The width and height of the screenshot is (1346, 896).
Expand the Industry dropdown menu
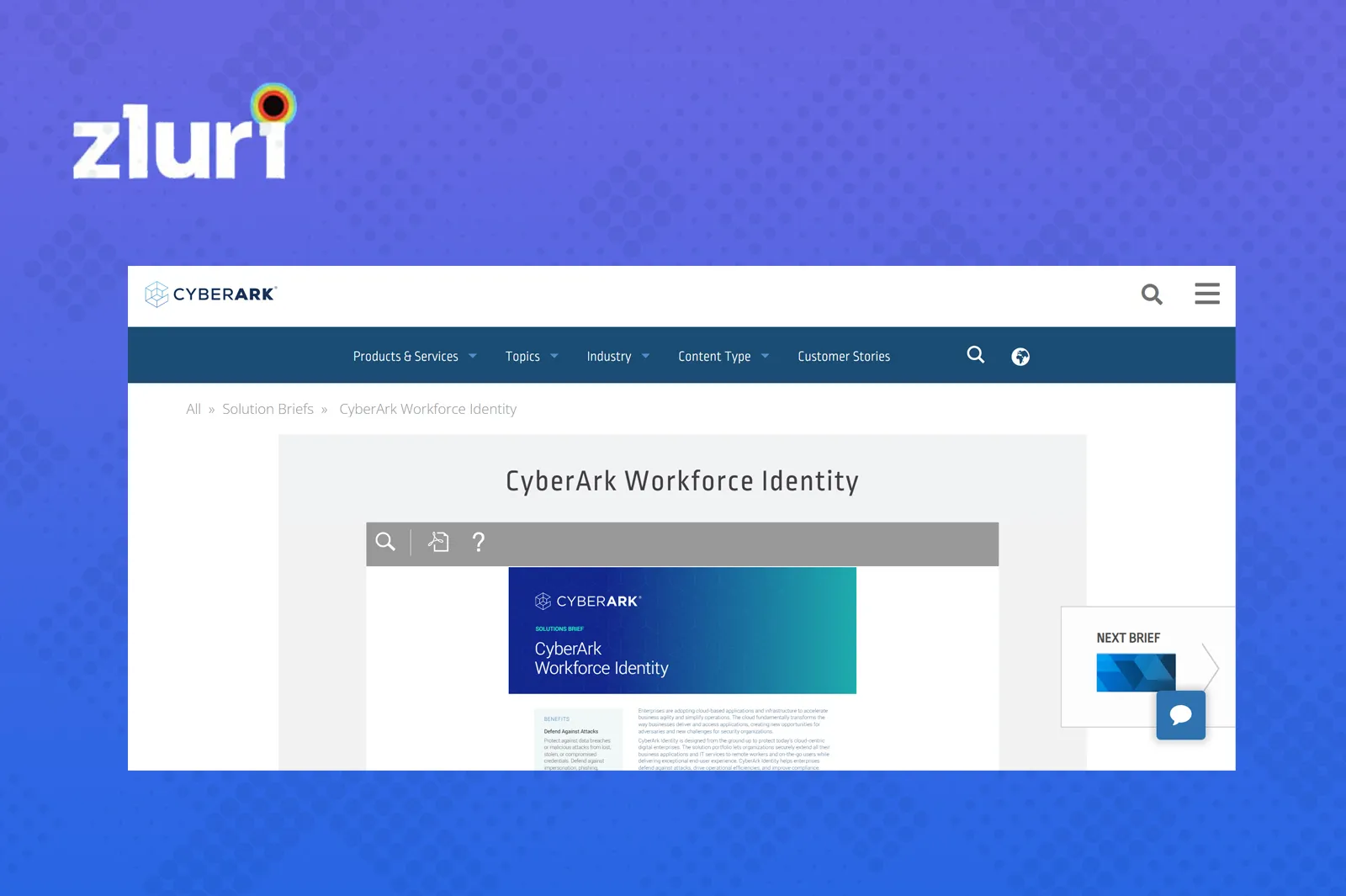tap(618, 357)
